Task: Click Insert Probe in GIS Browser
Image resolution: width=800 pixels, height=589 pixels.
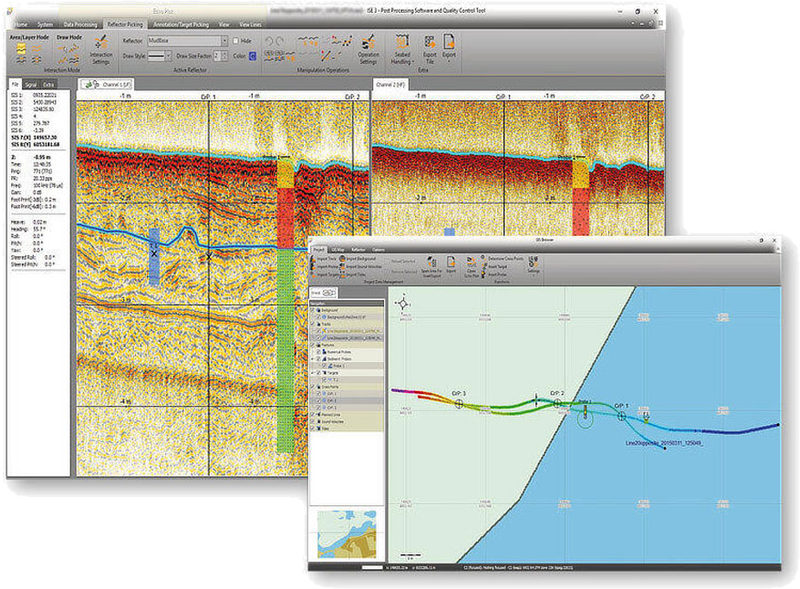Action: (x=494, y=275)
